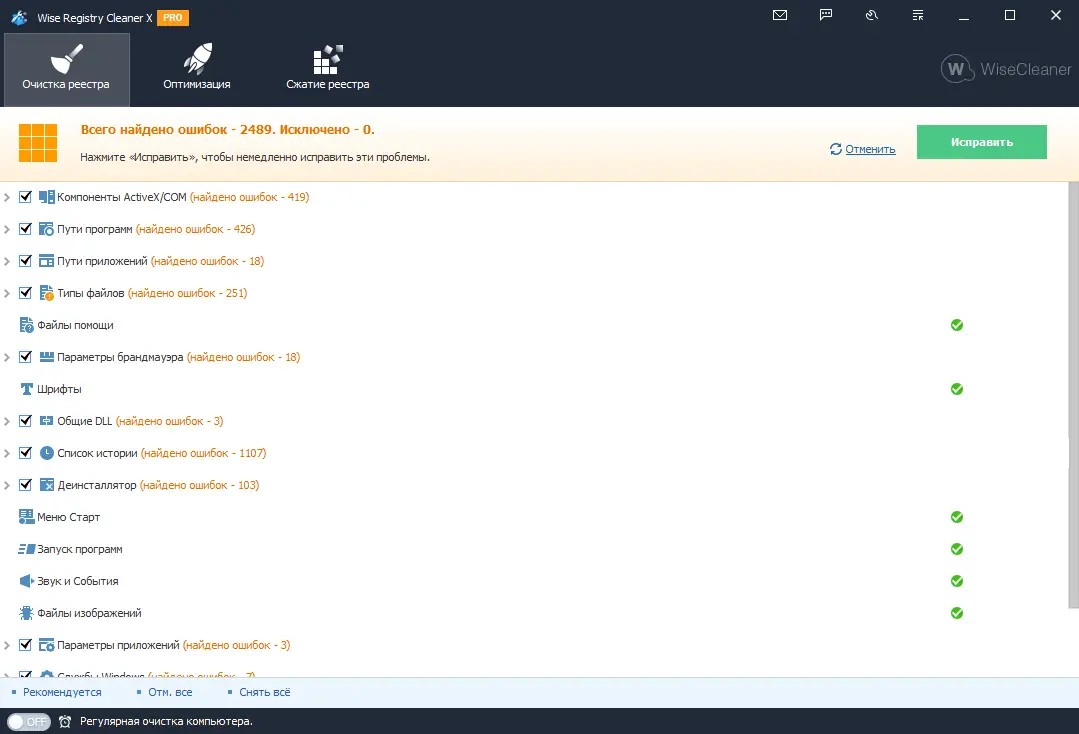Click the 'Регулярная очистка компьютера.' text
Screen dimensions: 1079x734
click(166, 722)
